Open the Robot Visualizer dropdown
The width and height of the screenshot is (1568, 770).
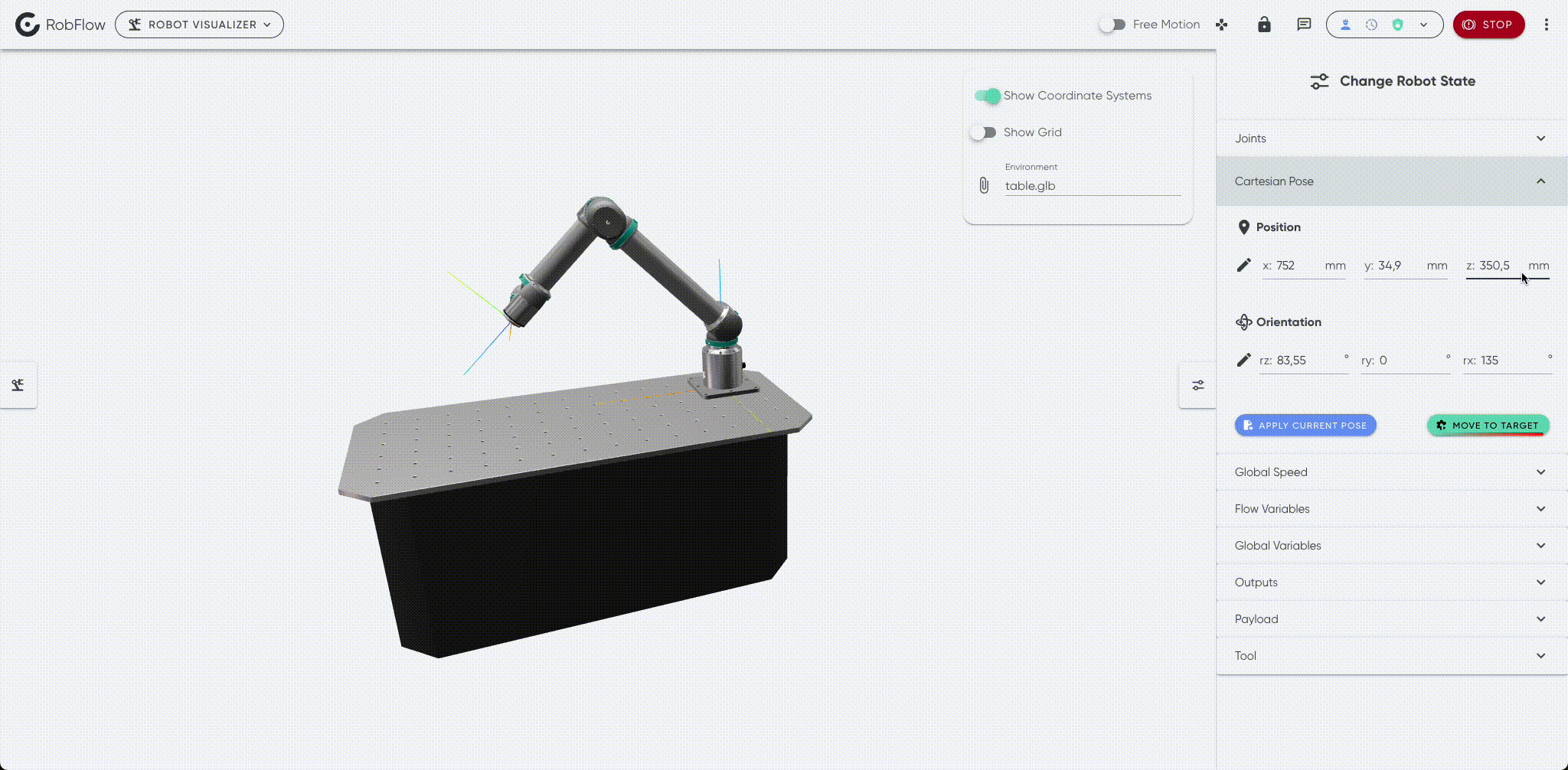(x=199, y=24)
